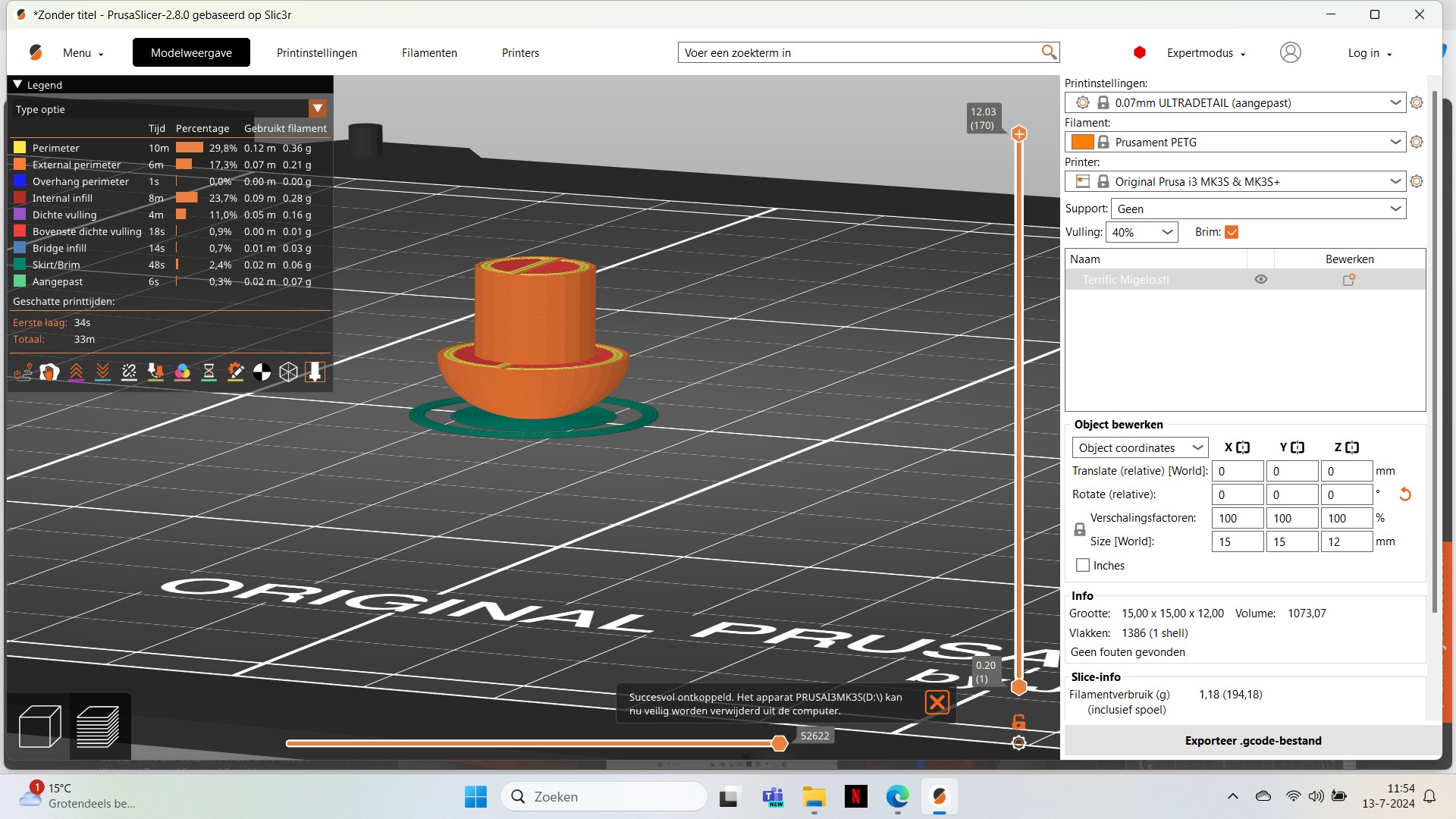This screenshot has height=819, width=1456.
Task: Open the Menu dropdown
Action: tap(83, 53)
